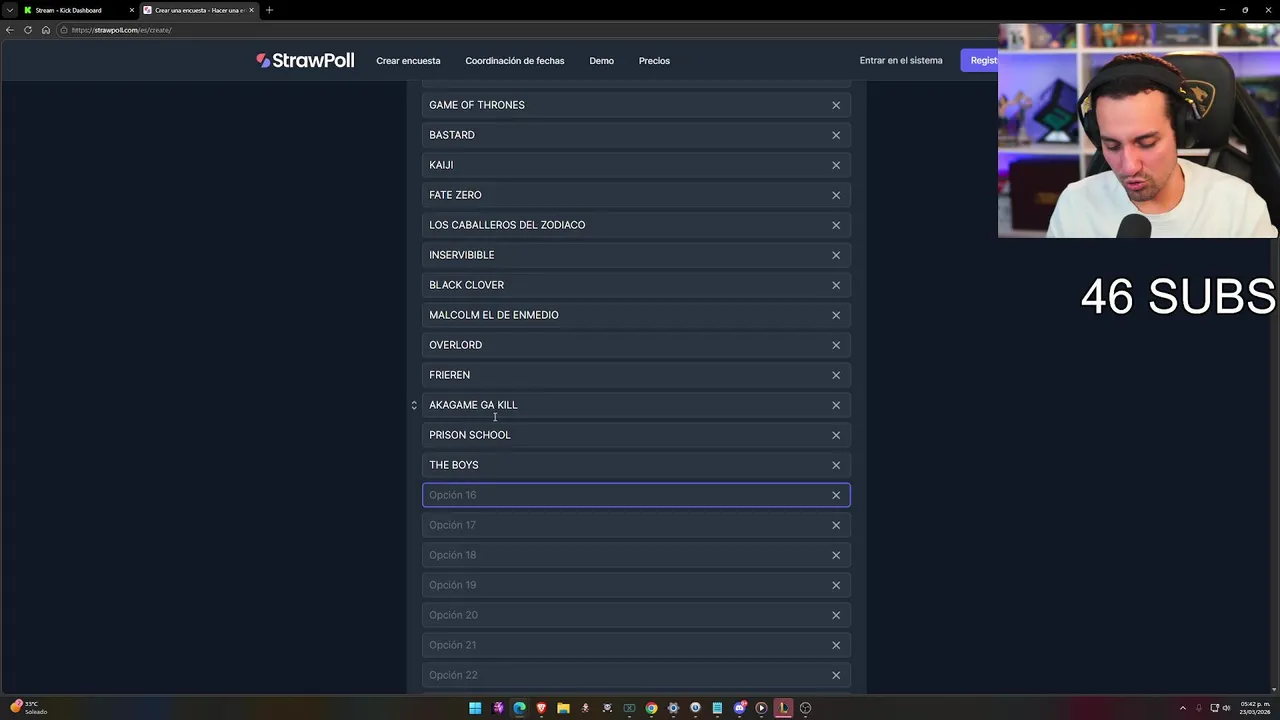
Task: Open the Windows Start menu
Action: coord(475,708)
